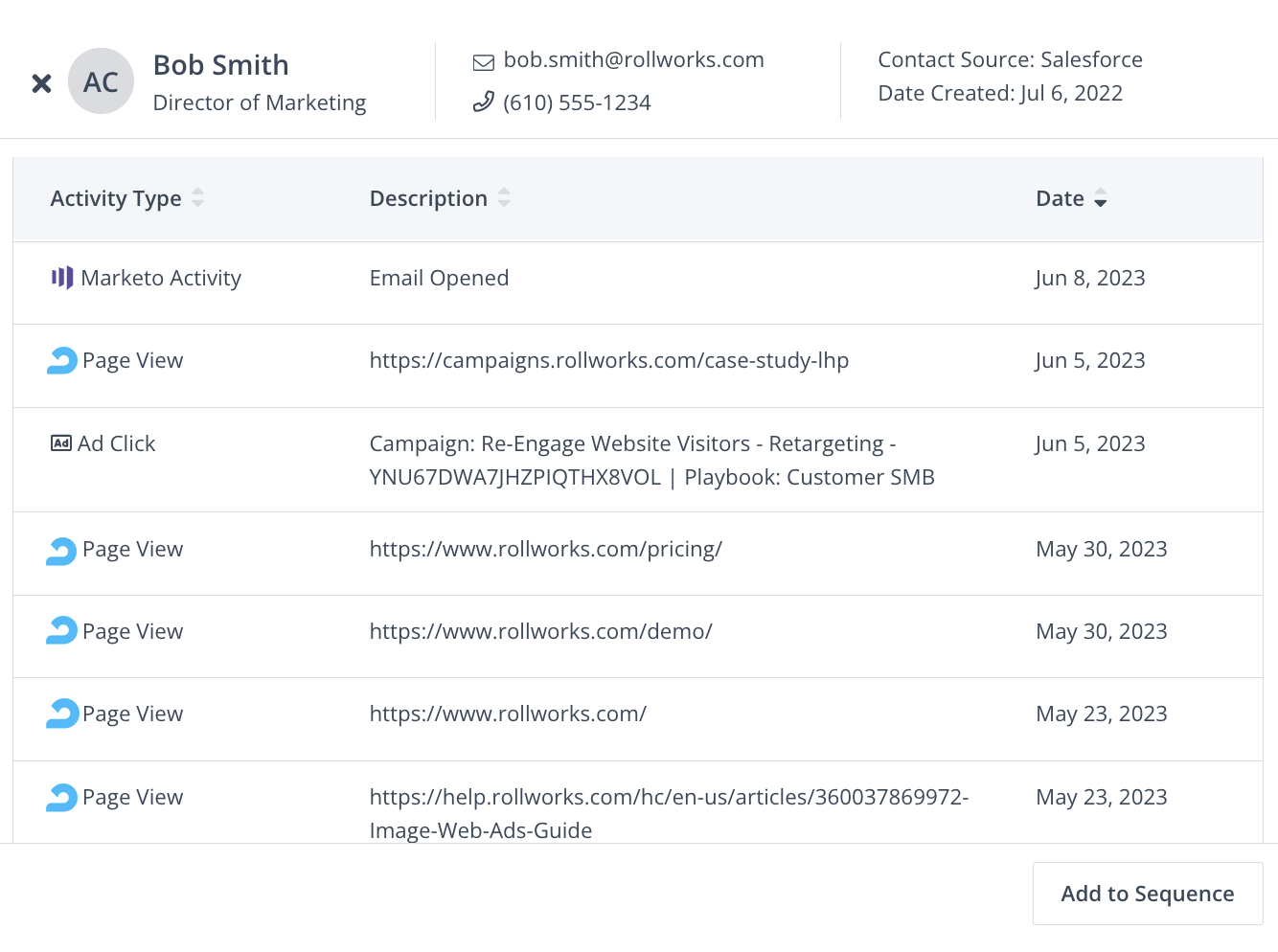Image resolution: width=1278 pixels, height=952 pixels.
Task: Click Page View icon for pricing row
Action: [x=62, y=550]
